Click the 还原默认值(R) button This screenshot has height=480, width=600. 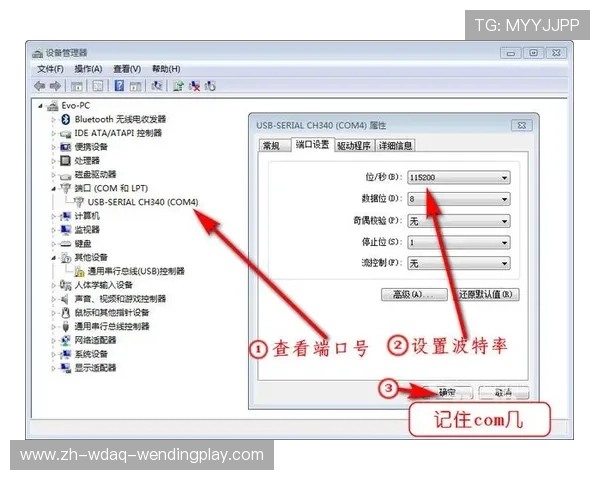point(486,295)
